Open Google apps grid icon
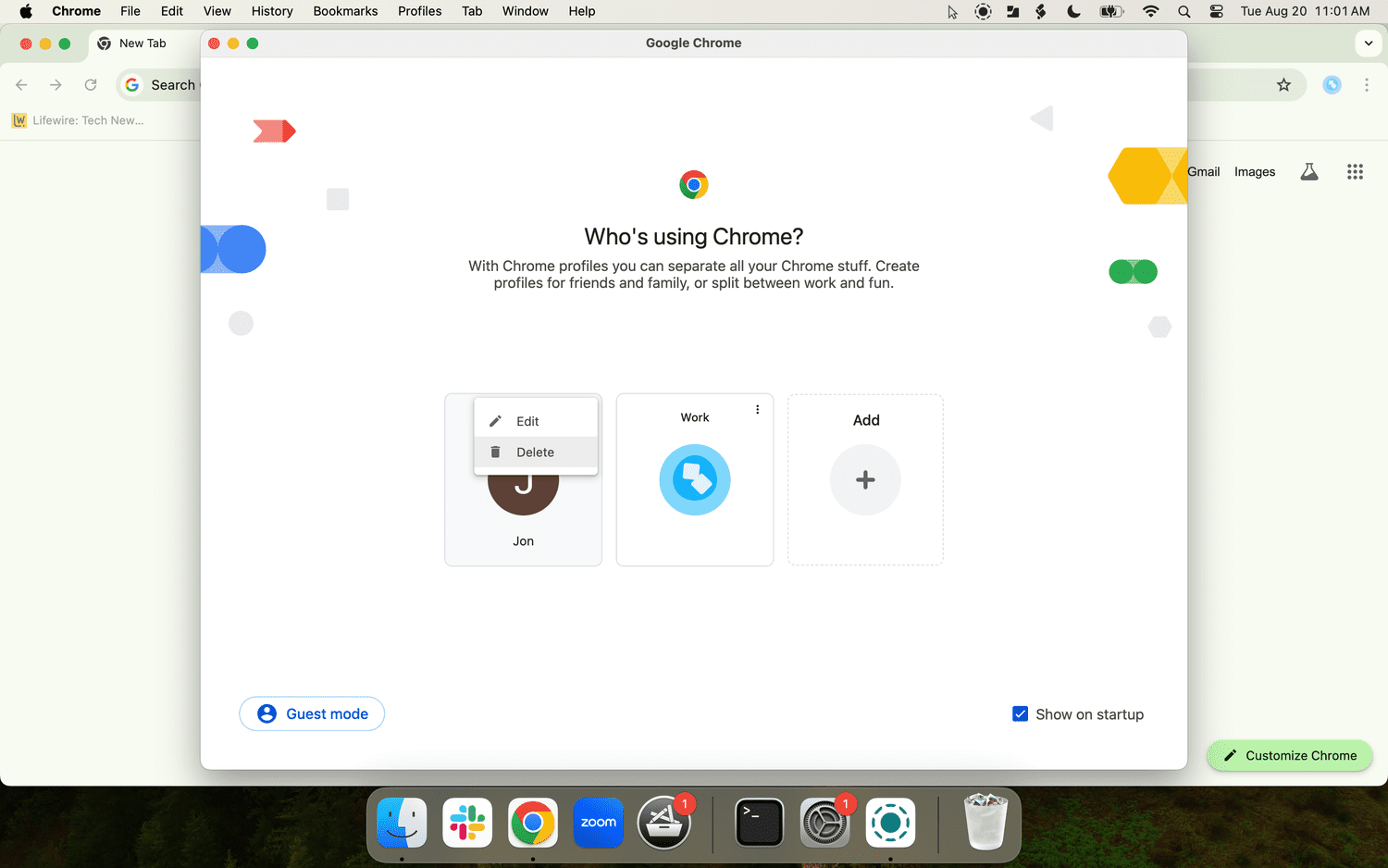The image size is (1388, 868). tap(1355, 172)
